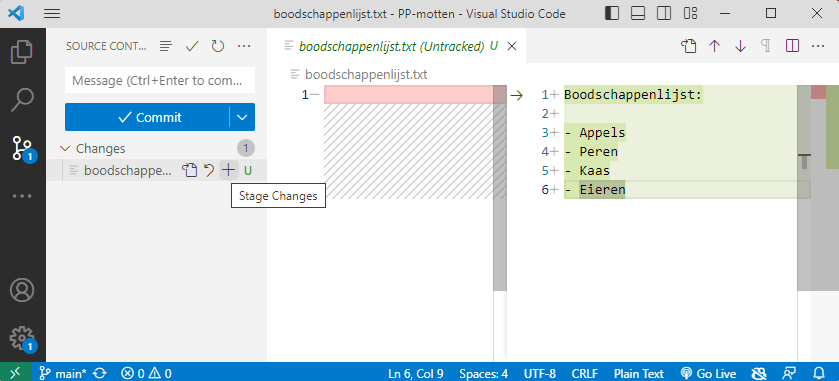Go to previous change arrow in editor toolbar

pyautogui.click(x=714, y=47)
